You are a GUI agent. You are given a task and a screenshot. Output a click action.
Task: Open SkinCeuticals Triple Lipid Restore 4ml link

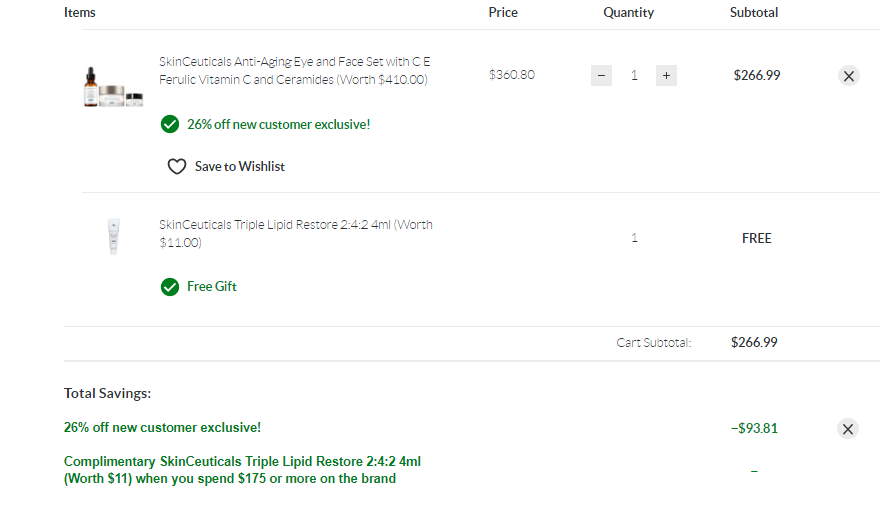295,233
